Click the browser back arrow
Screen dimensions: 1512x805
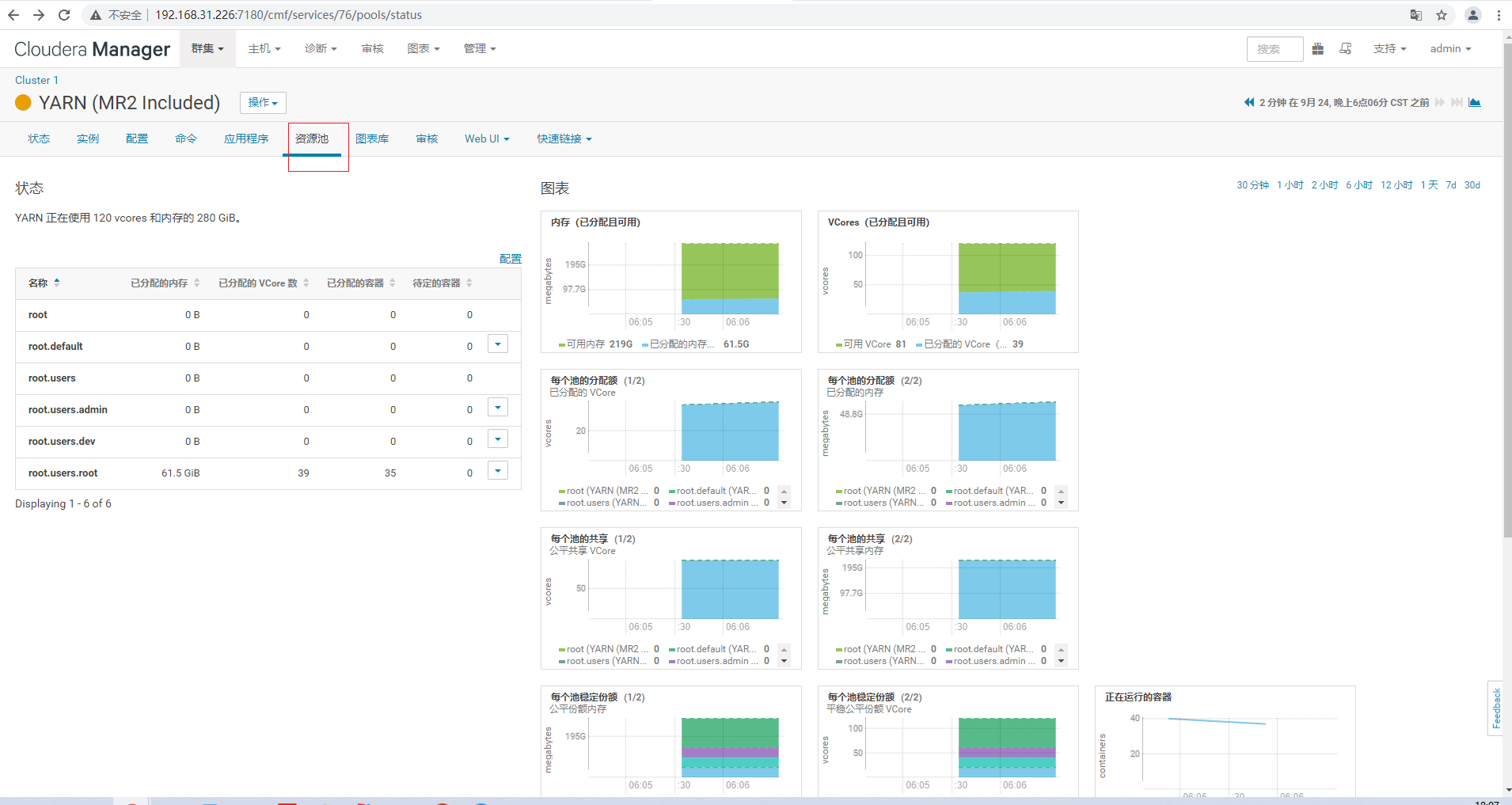click(13, 15)
